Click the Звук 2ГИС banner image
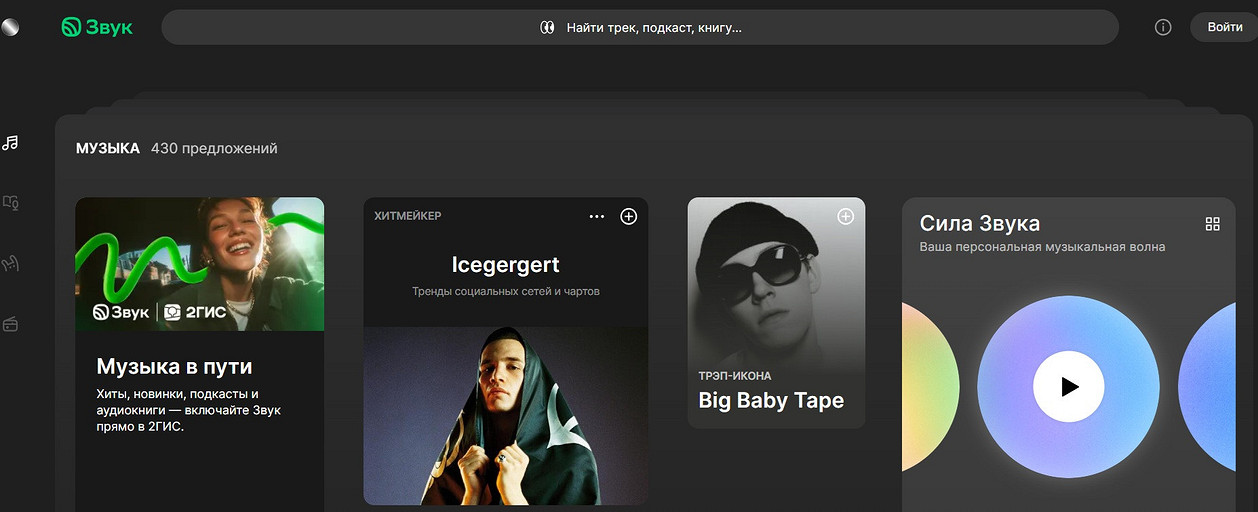1258x512 pixels. pos(199,263)
